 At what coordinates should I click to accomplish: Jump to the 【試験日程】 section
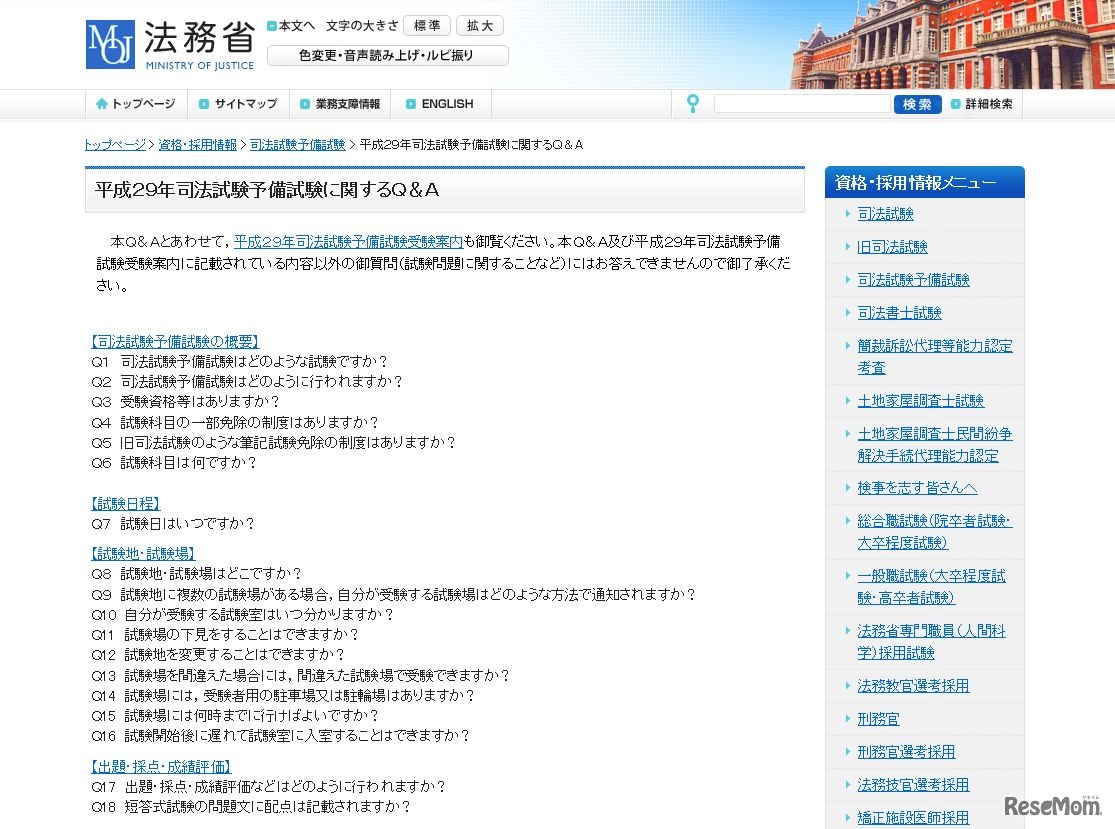tap(124, 503)
